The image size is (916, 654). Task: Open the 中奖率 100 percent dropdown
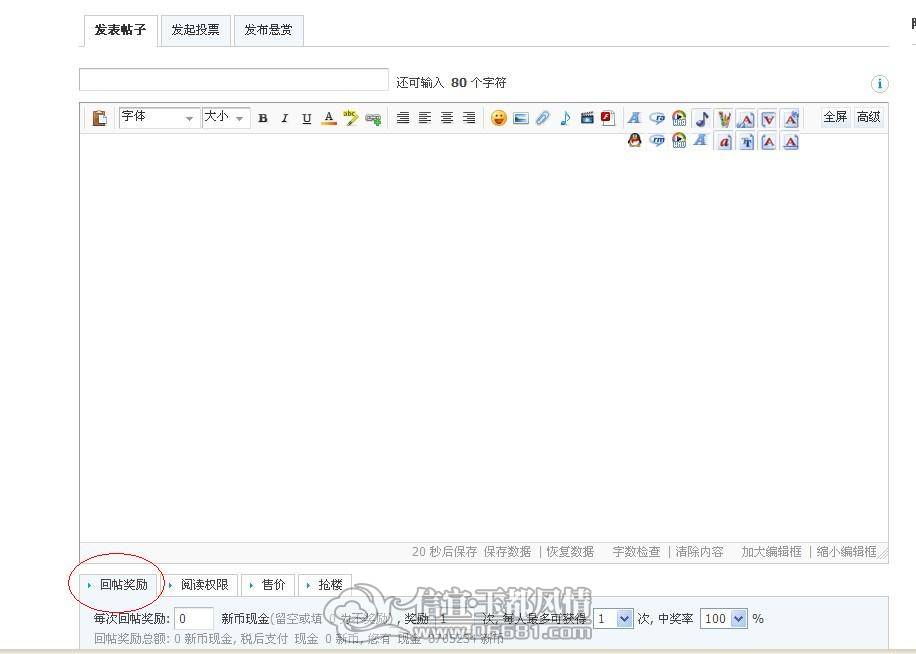click(724, 618)
